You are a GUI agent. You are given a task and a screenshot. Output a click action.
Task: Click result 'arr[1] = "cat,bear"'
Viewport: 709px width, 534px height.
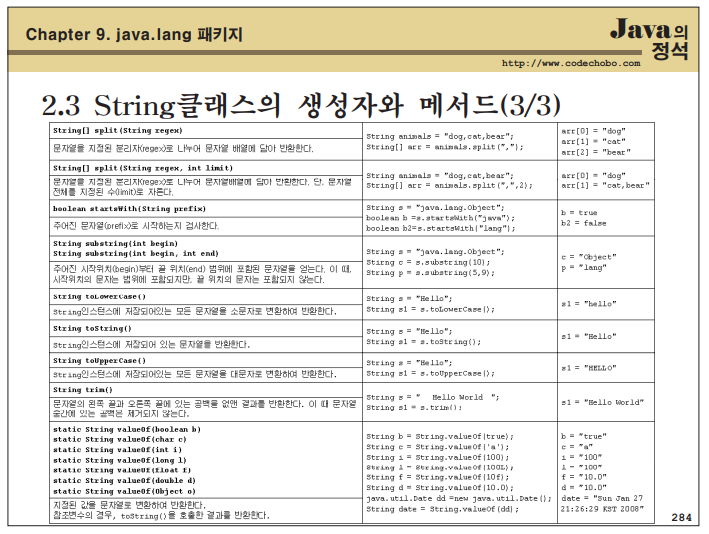[605, 185]
